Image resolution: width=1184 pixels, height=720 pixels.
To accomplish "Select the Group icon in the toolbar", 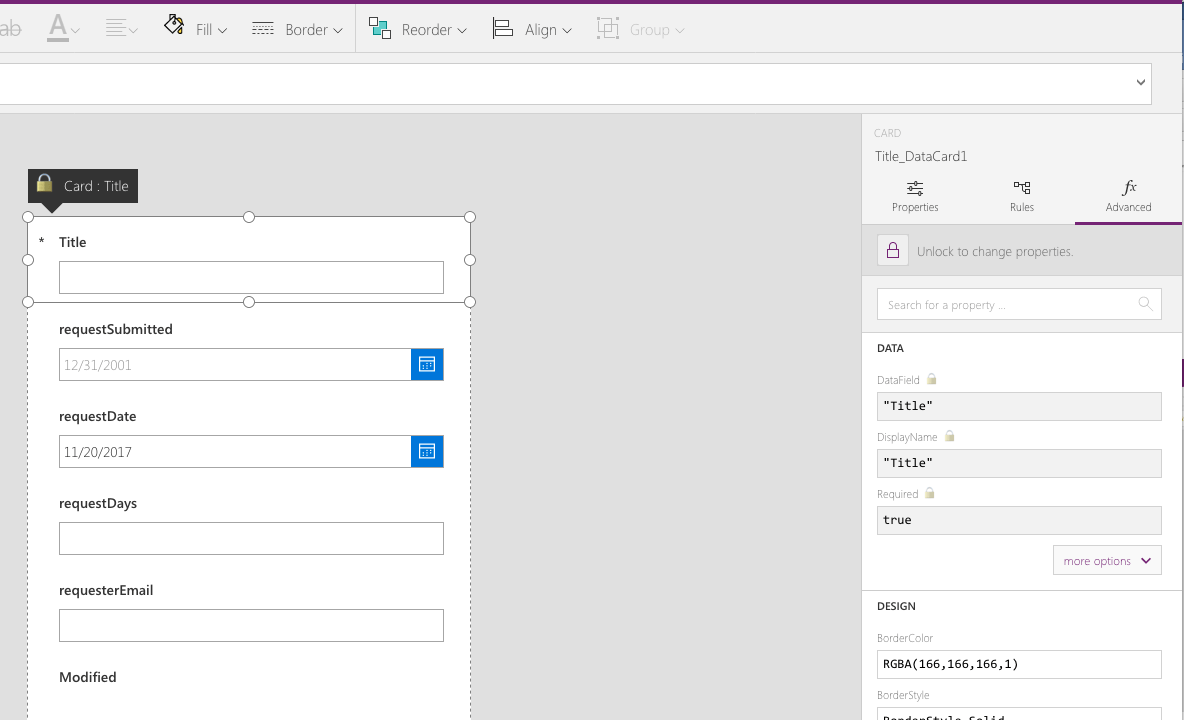I will pos(608,28).
